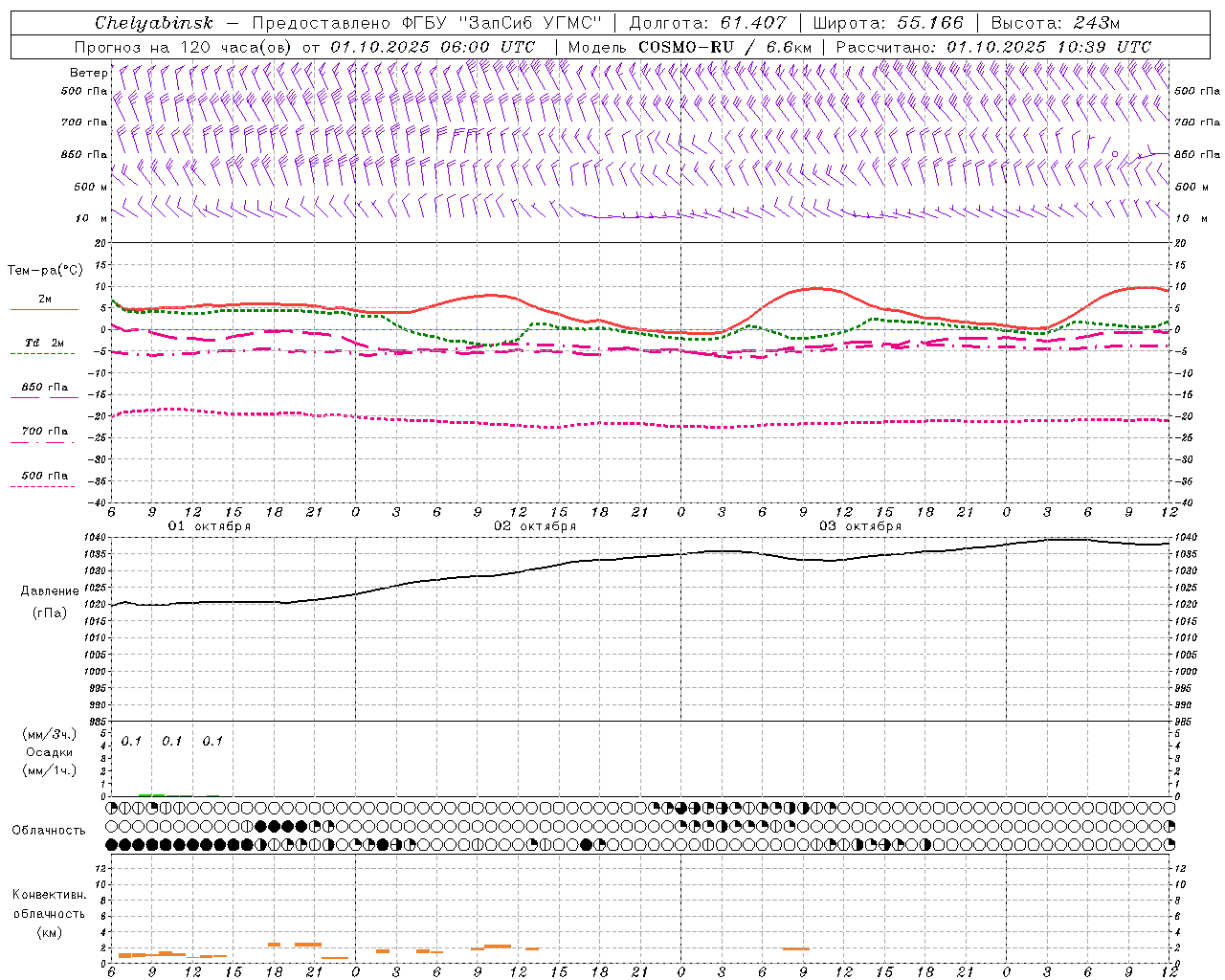This screenshot has height=980, width=1225.
Task: Click the pink 500 гПа temperature legend entry
Action: click(x=44, y=476)
